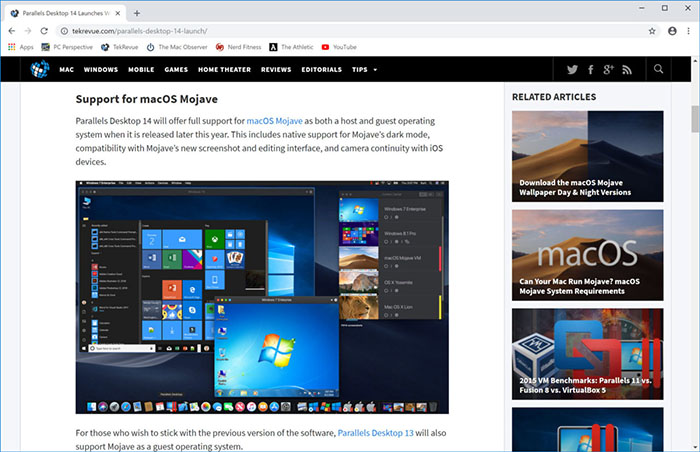Visit TekRevue's Facebook page
This screenshot has height=452, width=700.
coord(591,70)
